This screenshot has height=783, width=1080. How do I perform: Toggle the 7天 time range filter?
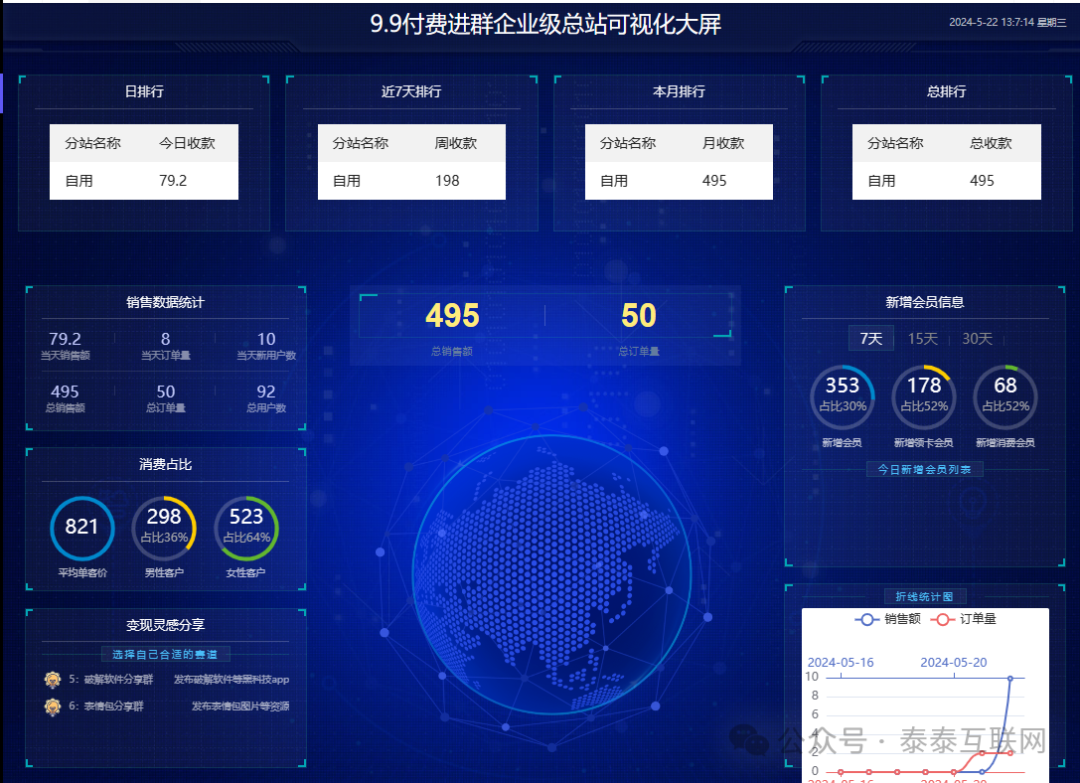(x=870, y=338)
